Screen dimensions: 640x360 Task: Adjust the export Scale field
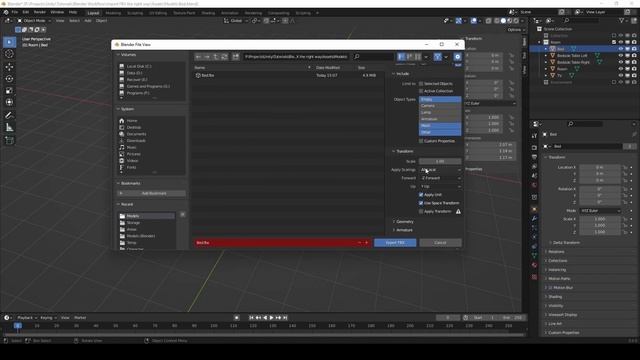click(440, 161)
